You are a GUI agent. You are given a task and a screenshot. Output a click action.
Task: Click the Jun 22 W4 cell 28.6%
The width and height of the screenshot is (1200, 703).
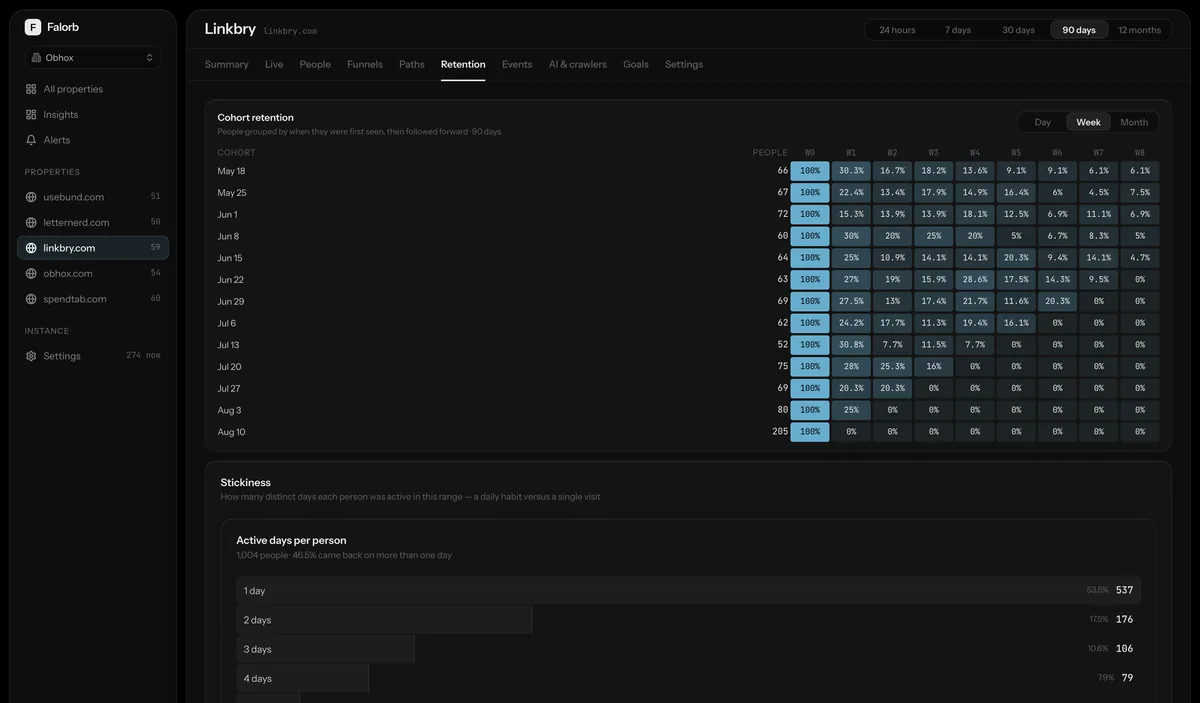pos(975,280)
